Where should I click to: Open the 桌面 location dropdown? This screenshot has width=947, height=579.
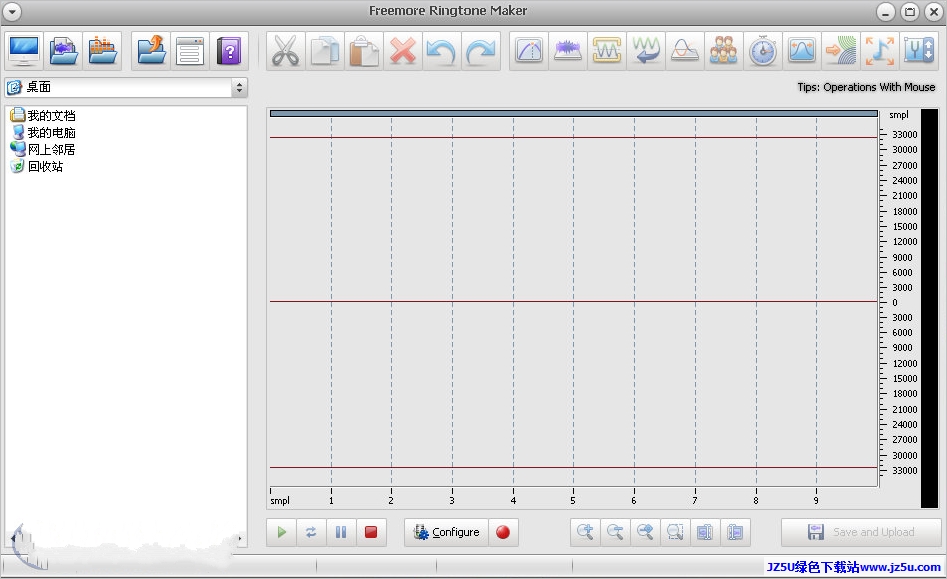click(239, 88)
